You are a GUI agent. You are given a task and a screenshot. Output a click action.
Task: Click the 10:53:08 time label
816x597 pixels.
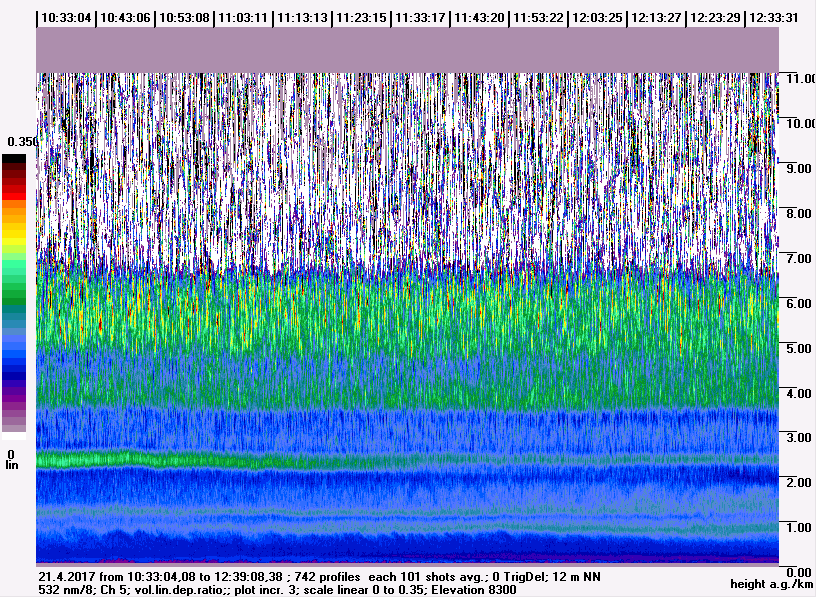pos(184,18)
